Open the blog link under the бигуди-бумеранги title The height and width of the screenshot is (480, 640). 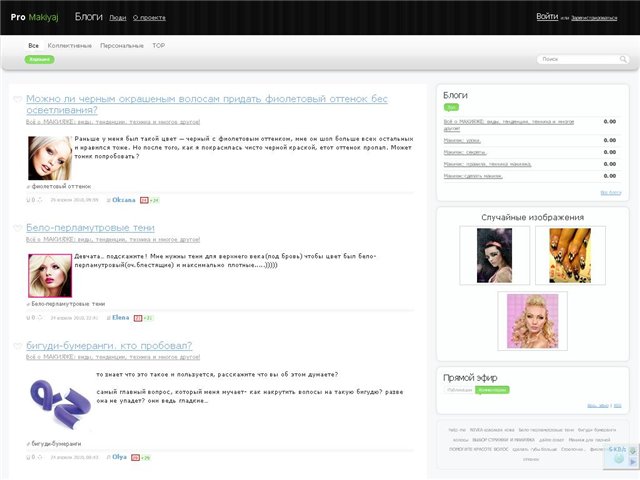click(x=113, y=357)
